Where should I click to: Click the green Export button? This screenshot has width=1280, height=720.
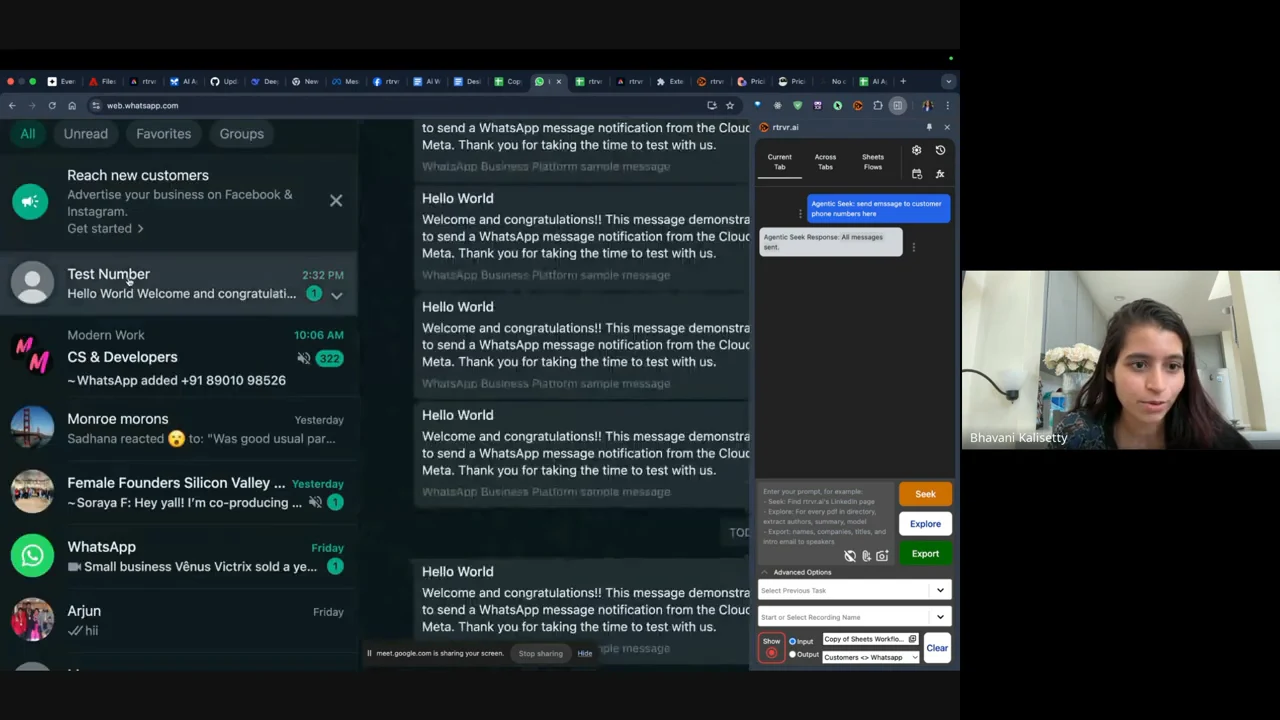click(925, 554)
